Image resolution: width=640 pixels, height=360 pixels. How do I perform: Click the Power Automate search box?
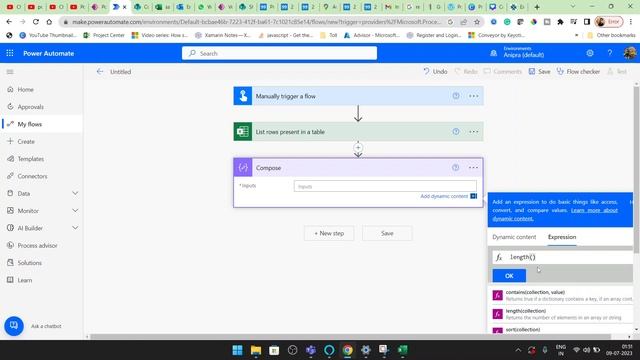click(279, 53)
